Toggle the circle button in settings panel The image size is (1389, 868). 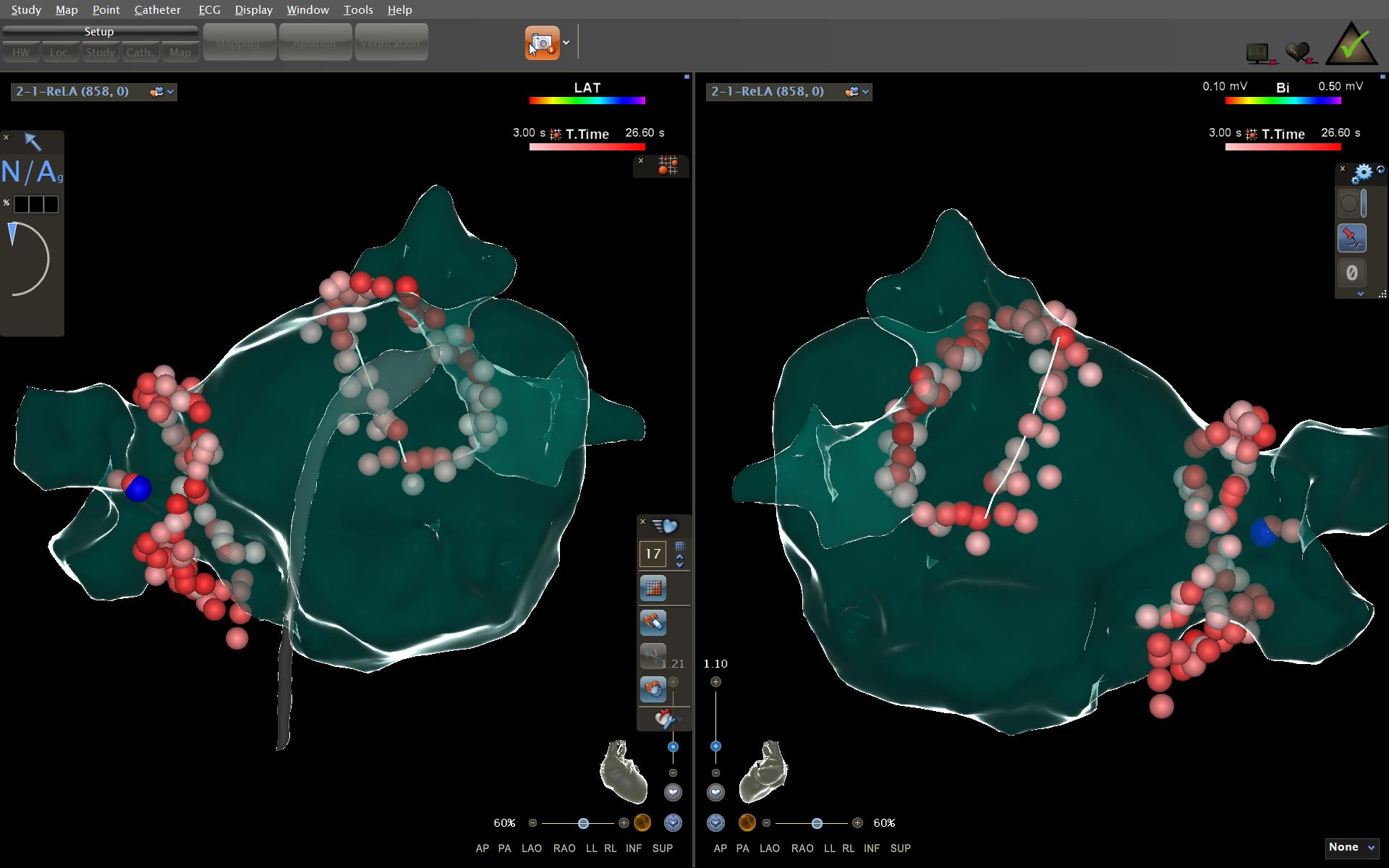(x=1349, y=203)
